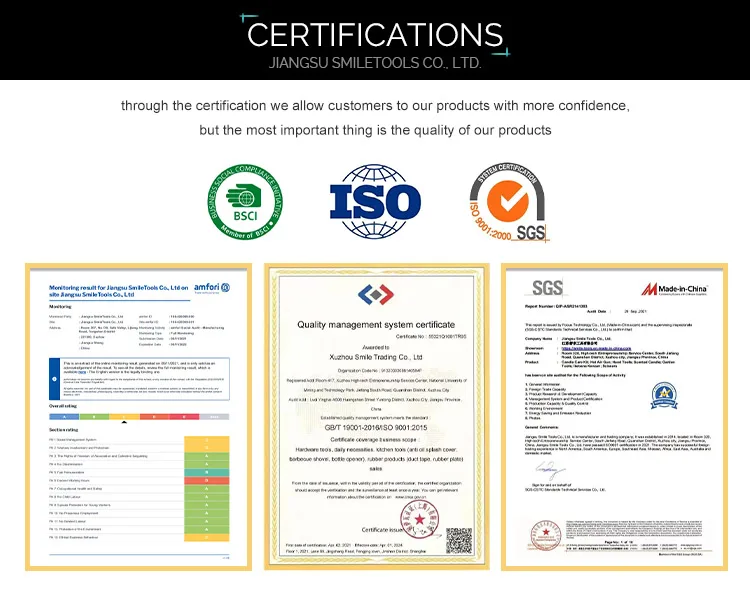Click the red D rating cell
This screenshot has width=750, height=616.
pyautogui.click(x=207, y=480)
